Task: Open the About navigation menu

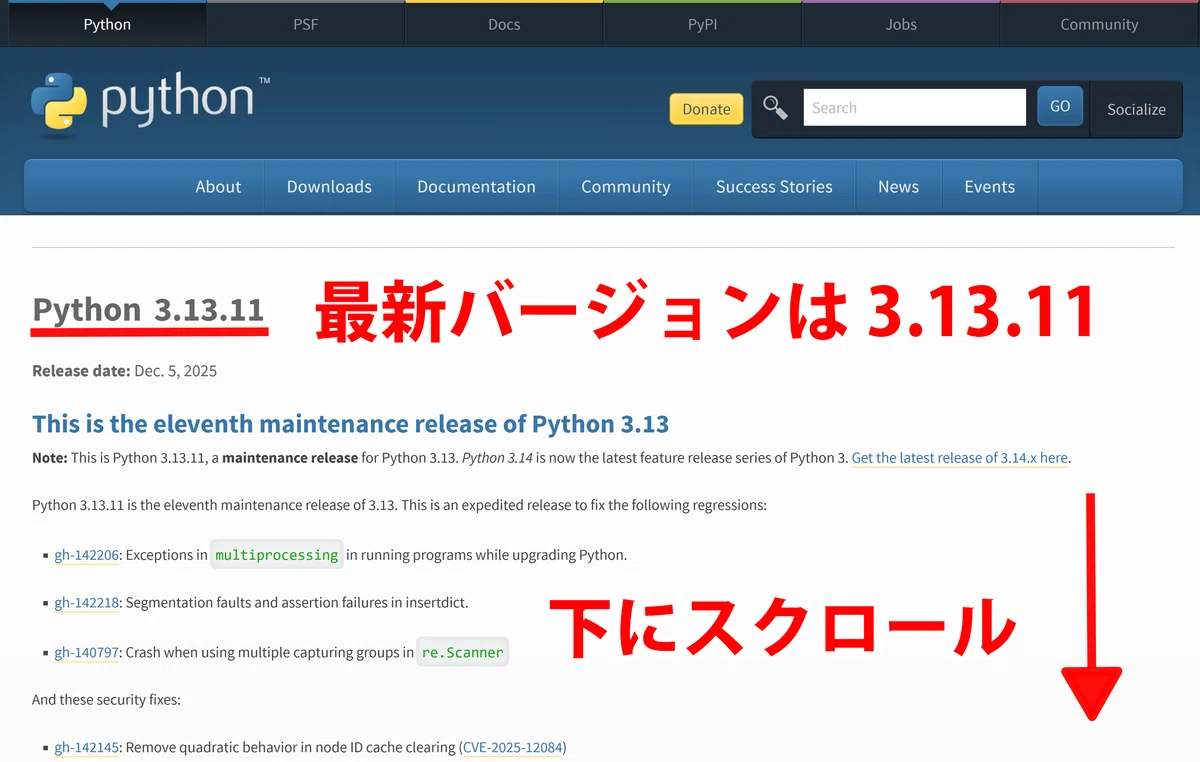Action: 218,186
